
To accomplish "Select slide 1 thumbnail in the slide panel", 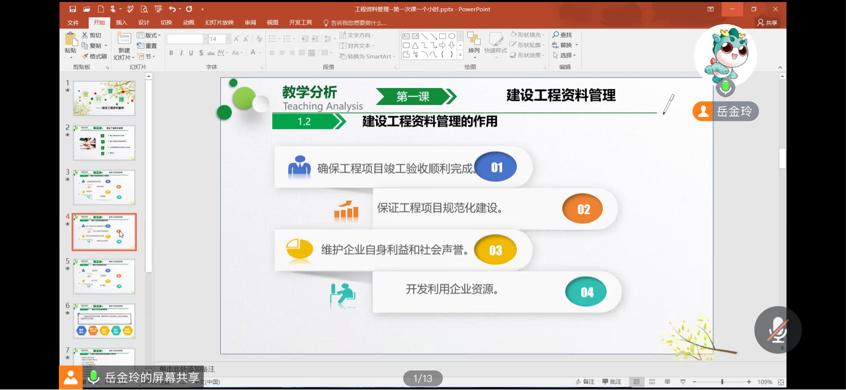I will pos(104,98).
